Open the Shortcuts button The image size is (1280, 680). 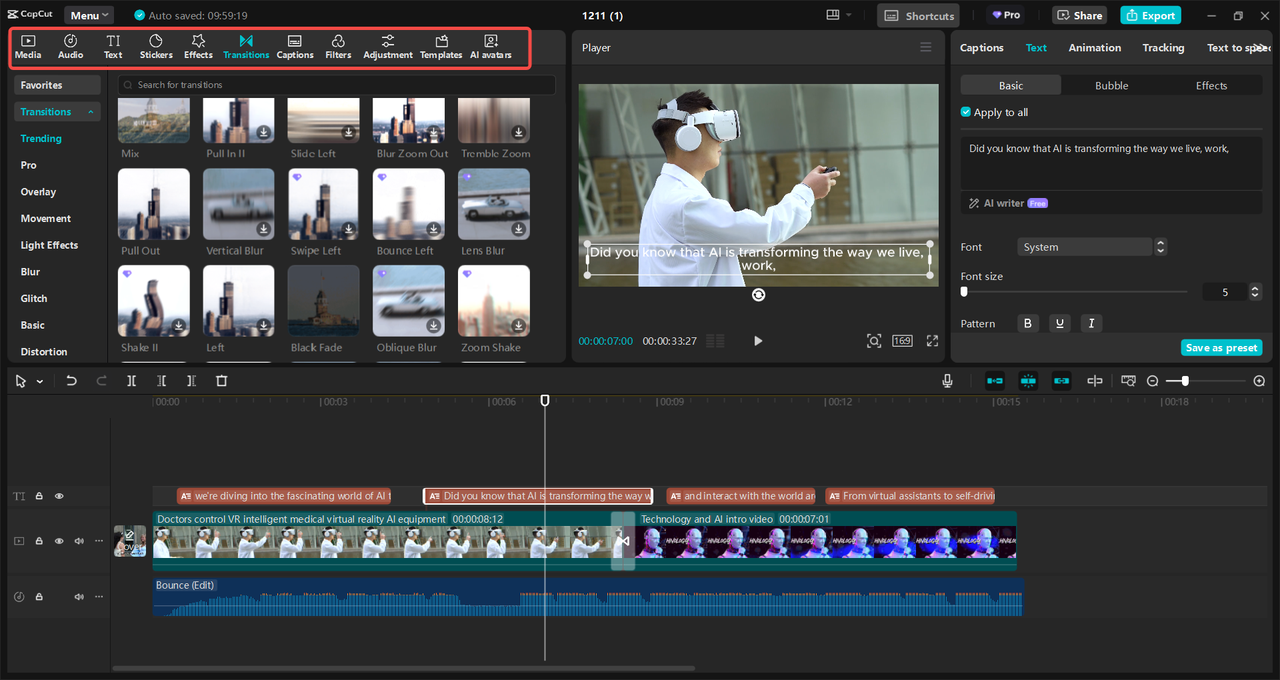click(918, 15)
